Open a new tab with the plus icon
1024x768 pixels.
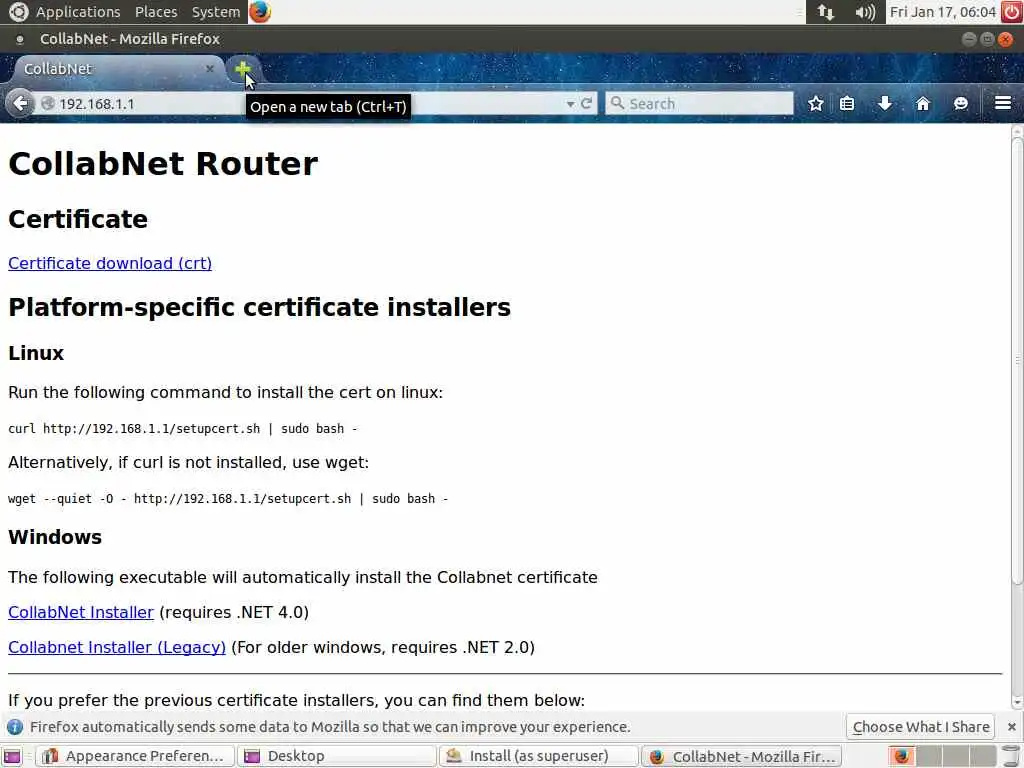[x=243, y=69]
